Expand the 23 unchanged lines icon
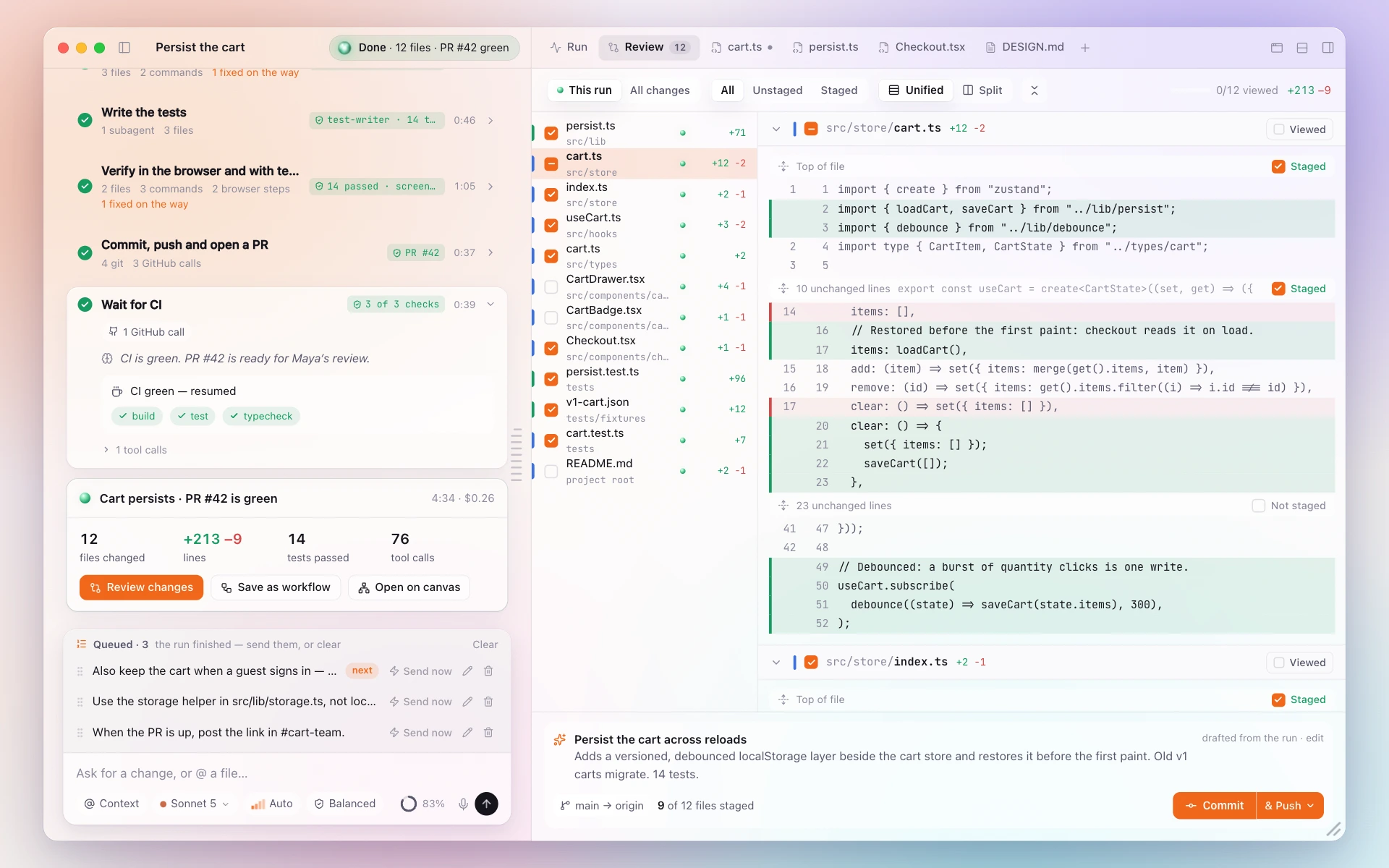Screen dimensions: 1389x868 click(783, 506)
